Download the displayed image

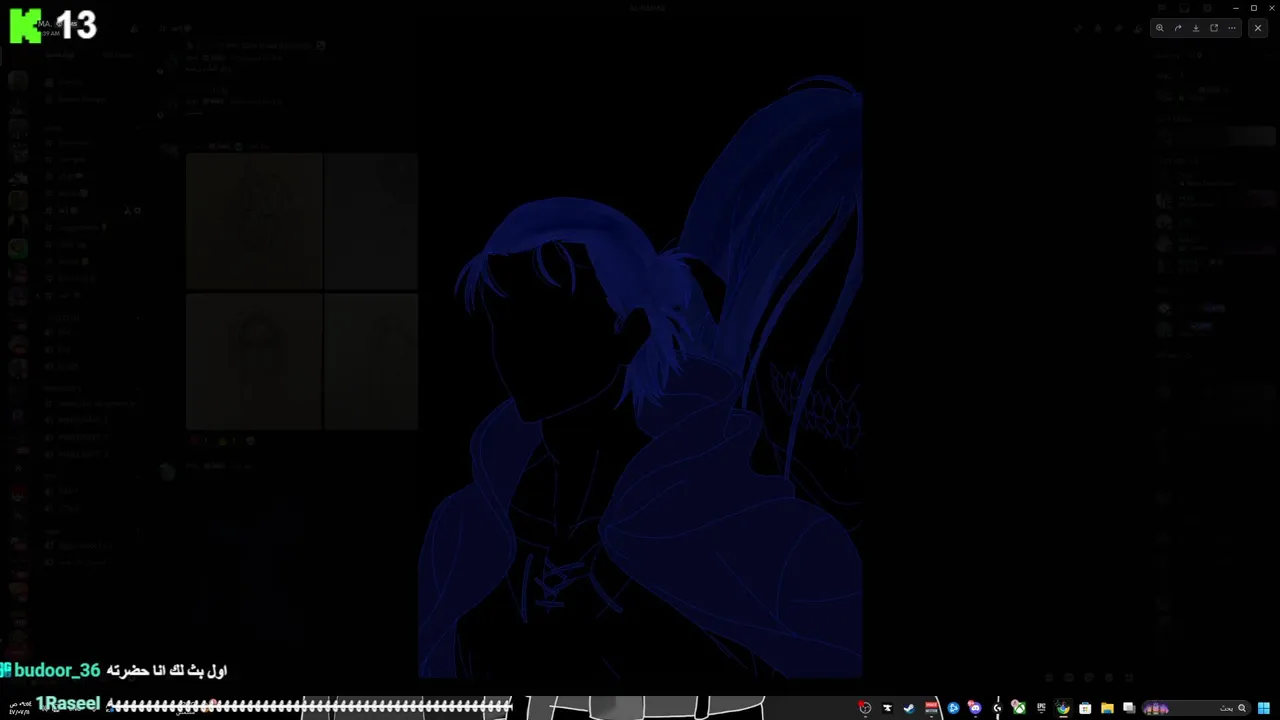point(1196,28)
